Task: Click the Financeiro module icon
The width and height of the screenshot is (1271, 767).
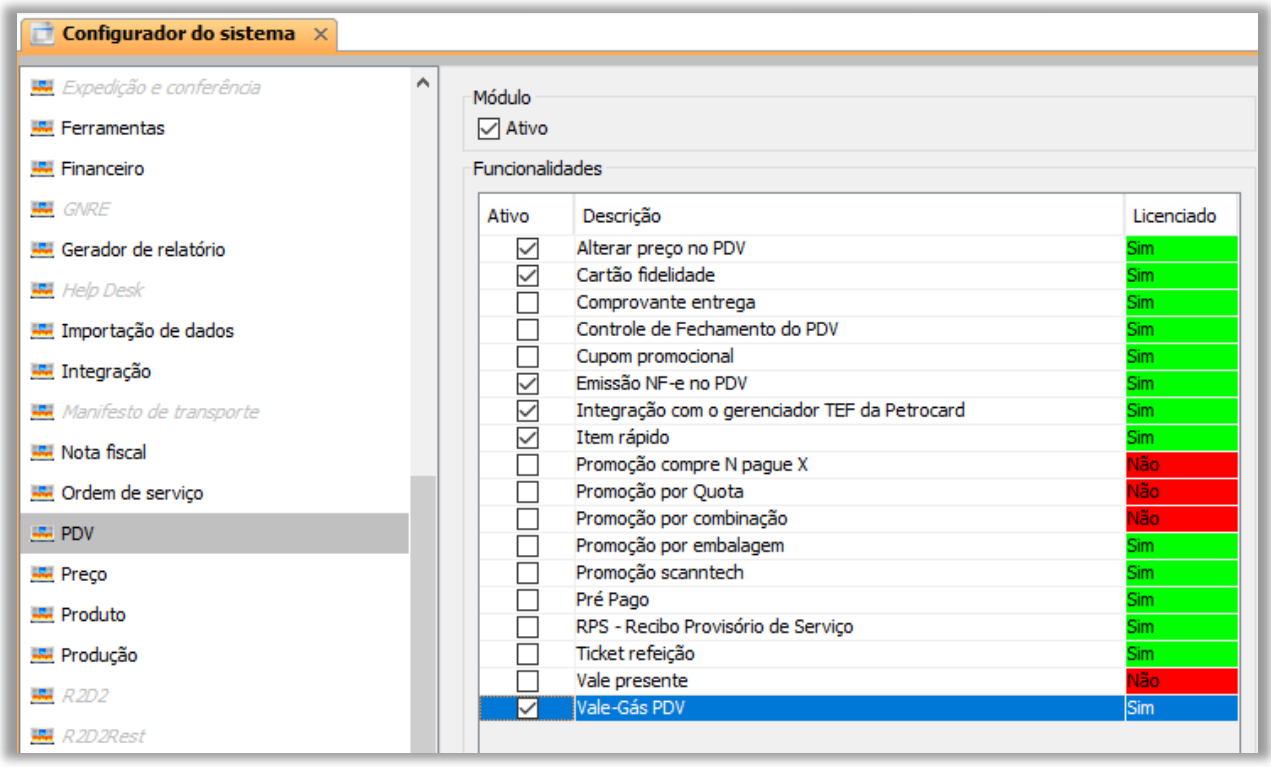Action: 41,169
